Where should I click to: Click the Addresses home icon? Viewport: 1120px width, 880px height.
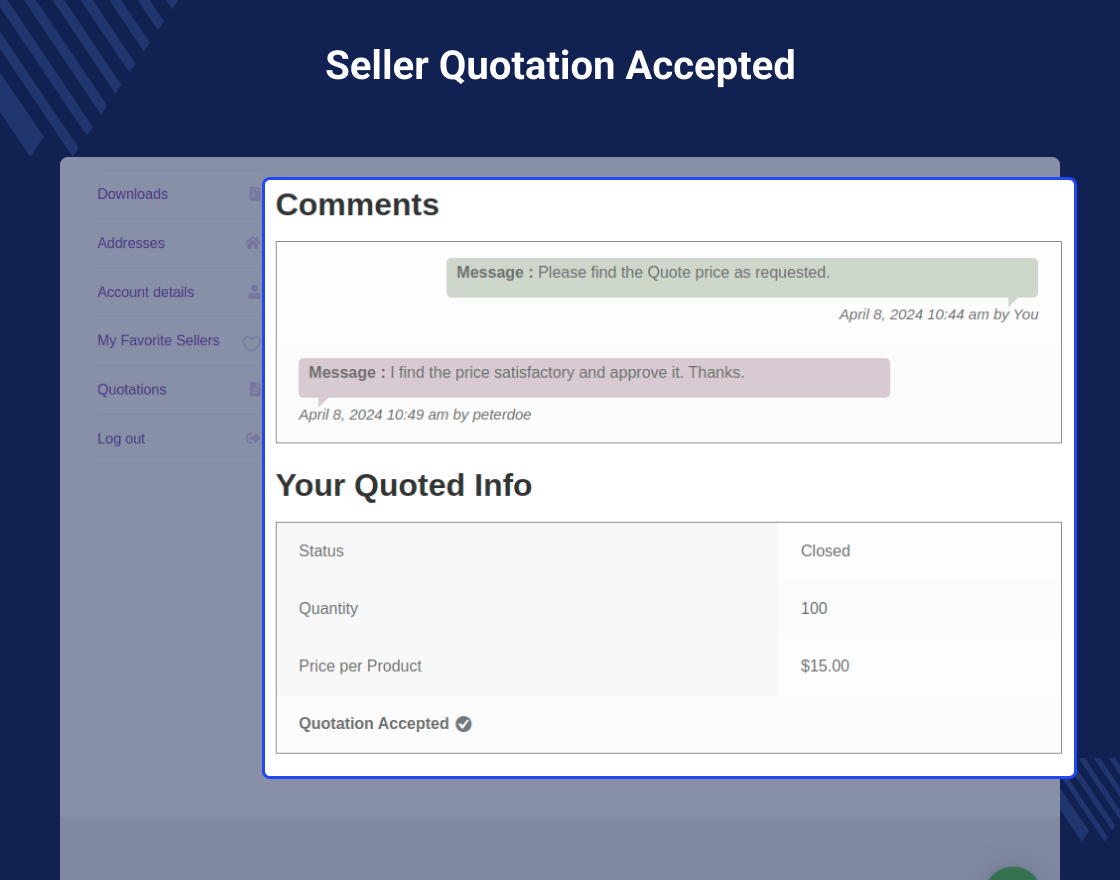pos(252,243)
